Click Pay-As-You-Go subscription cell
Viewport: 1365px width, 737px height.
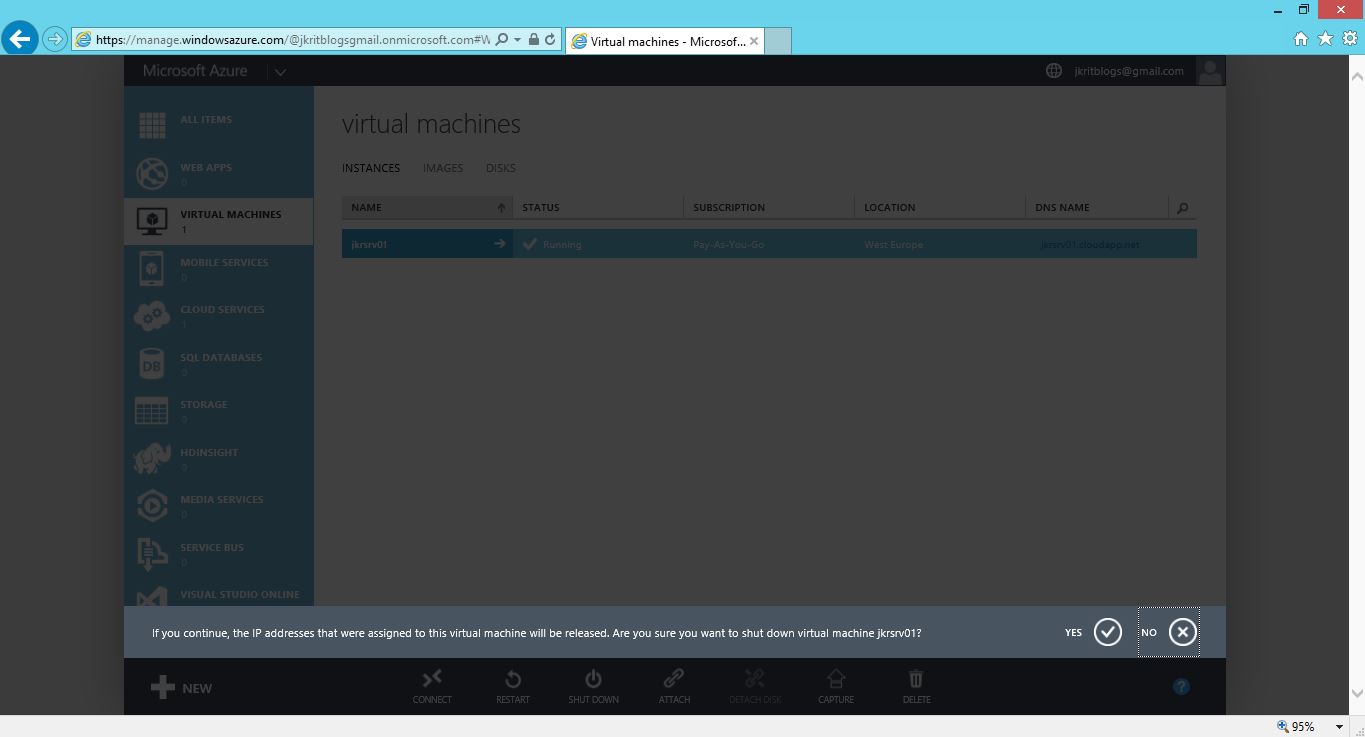click(x=770, y=244)
